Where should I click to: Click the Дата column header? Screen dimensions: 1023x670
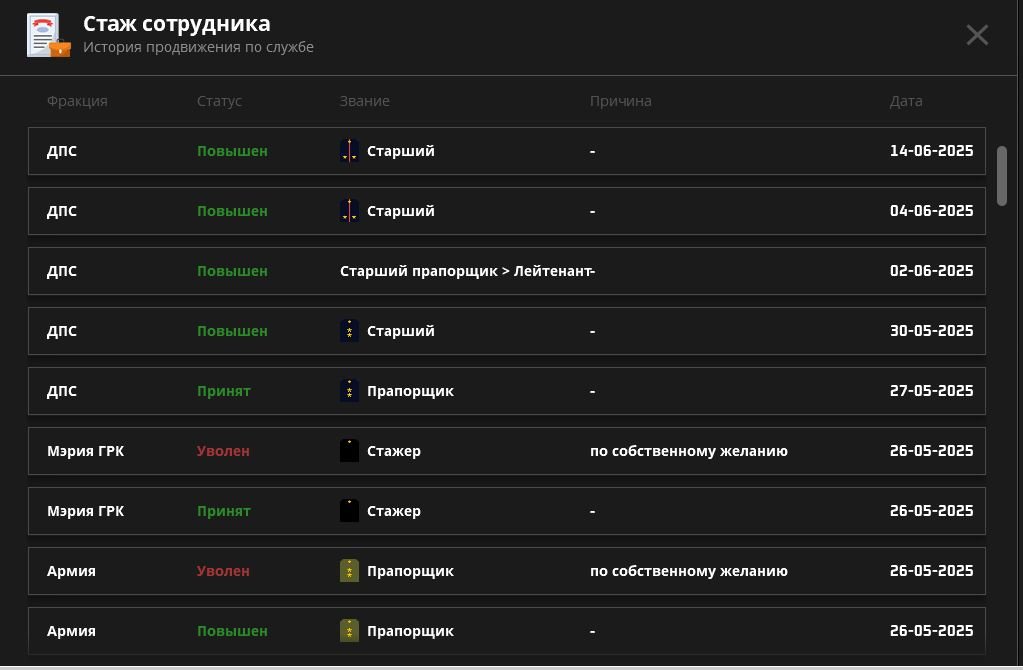pyautogui.click(x=906, y=101)
